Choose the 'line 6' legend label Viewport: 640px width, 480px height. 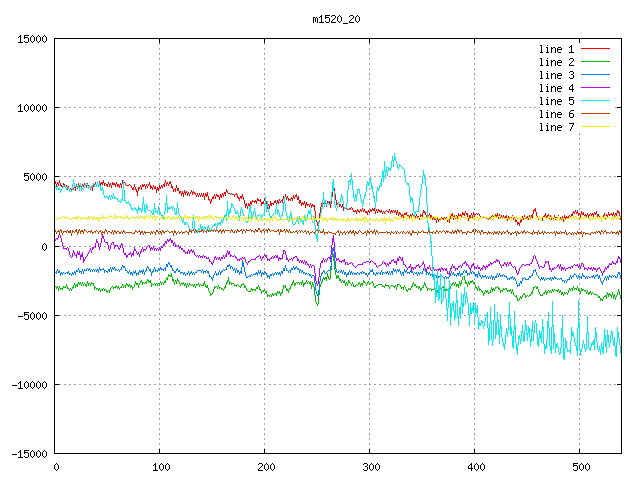tap(557, 114)
